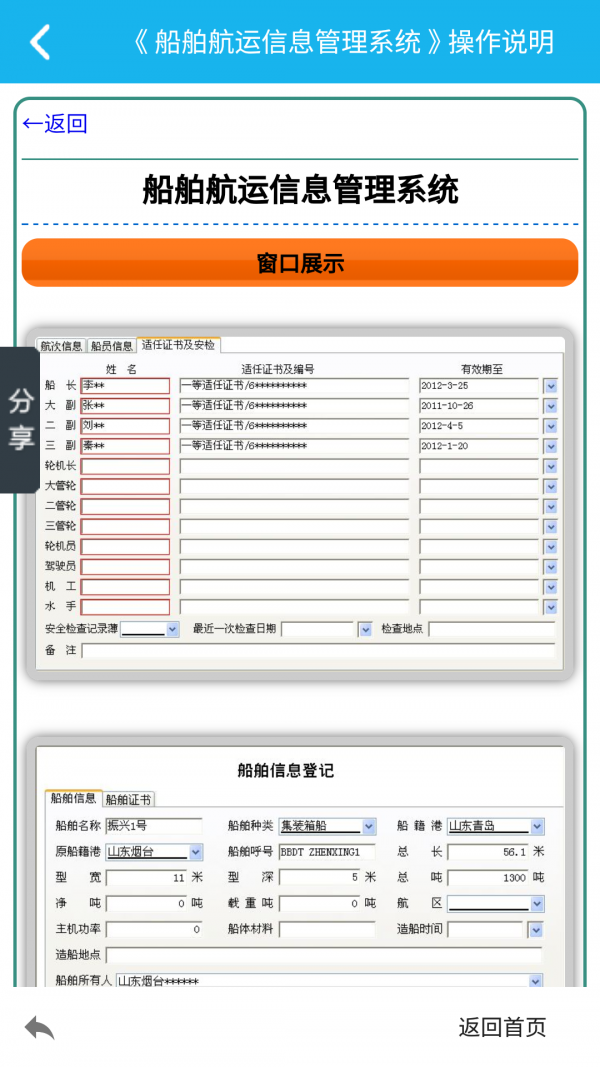
Task: Click the 备注 text field
Action: (317, 651)
